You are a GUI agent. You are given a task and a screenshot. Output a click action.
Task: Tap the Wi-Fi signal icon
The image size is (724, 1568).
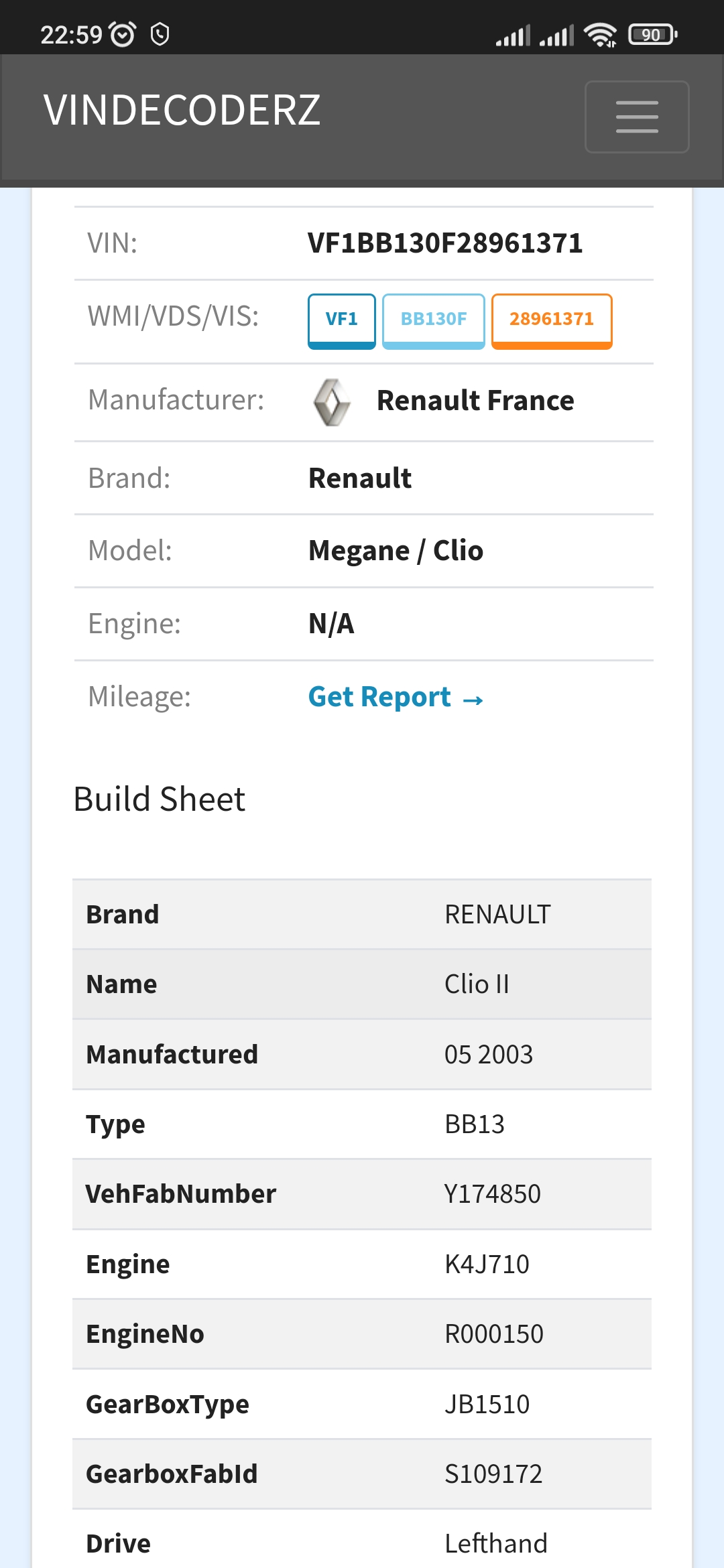pyautogui.click(x=599, y=34)
